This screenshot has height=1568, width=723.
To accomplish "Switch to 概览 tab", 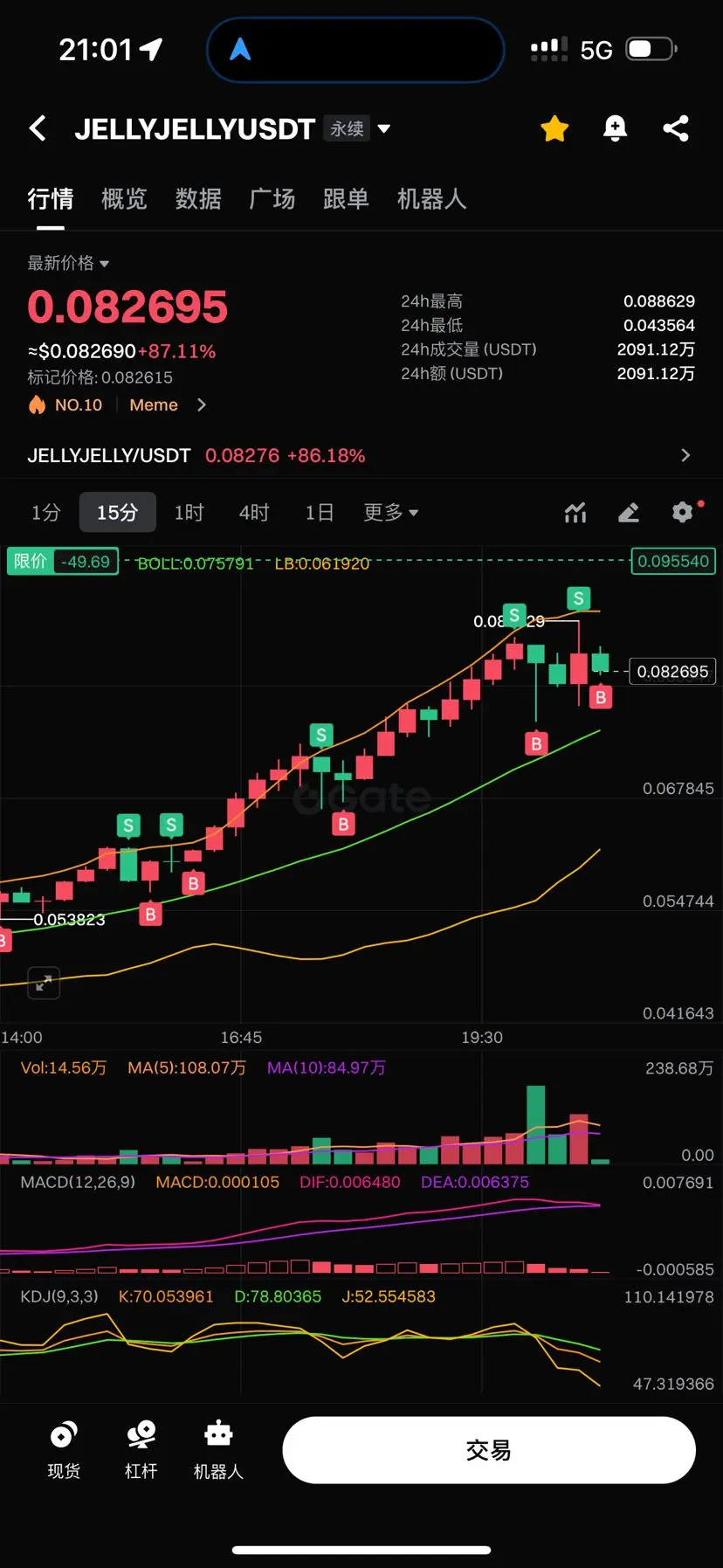I will 124,199.
